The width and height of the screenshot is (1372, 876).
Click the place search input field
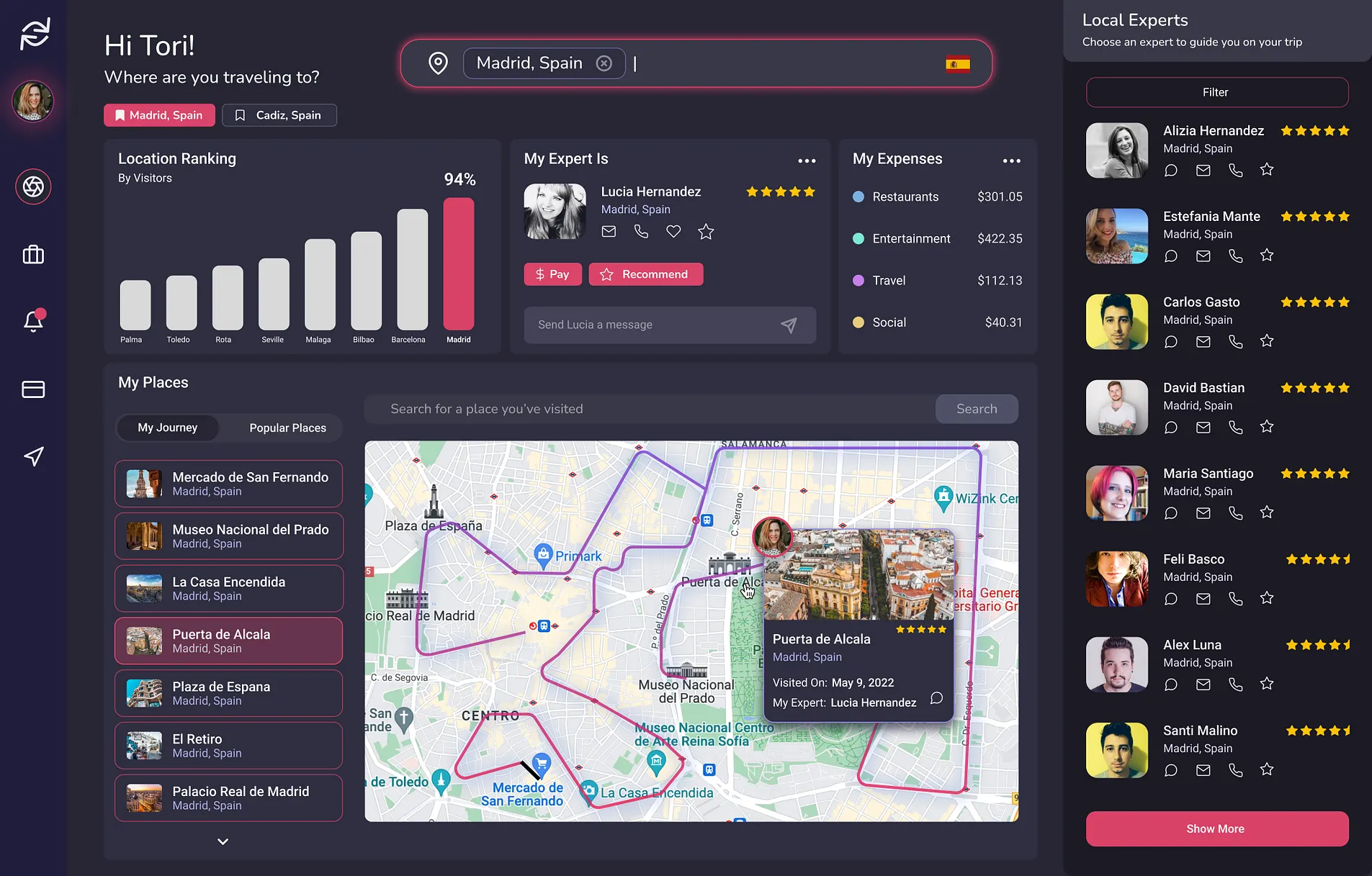650,409
